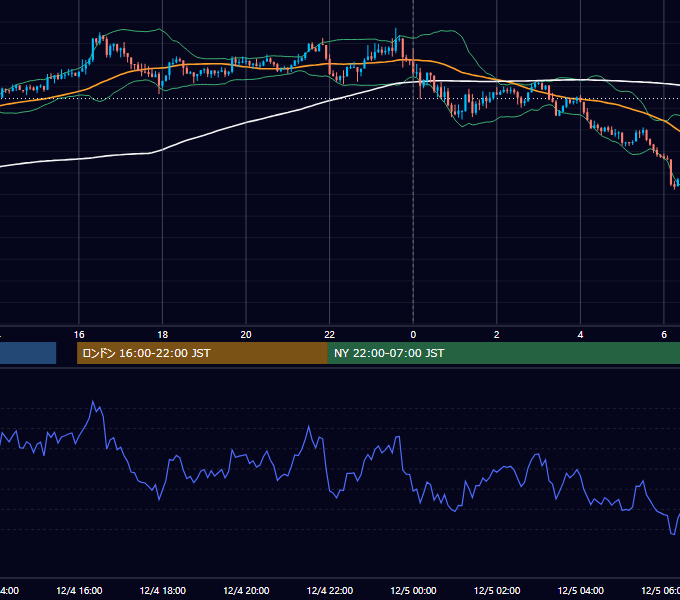The width and height of the screenshot is (680, 600).
Task: Click the 16 hour label on upper axis
Action: coord(79,335)
